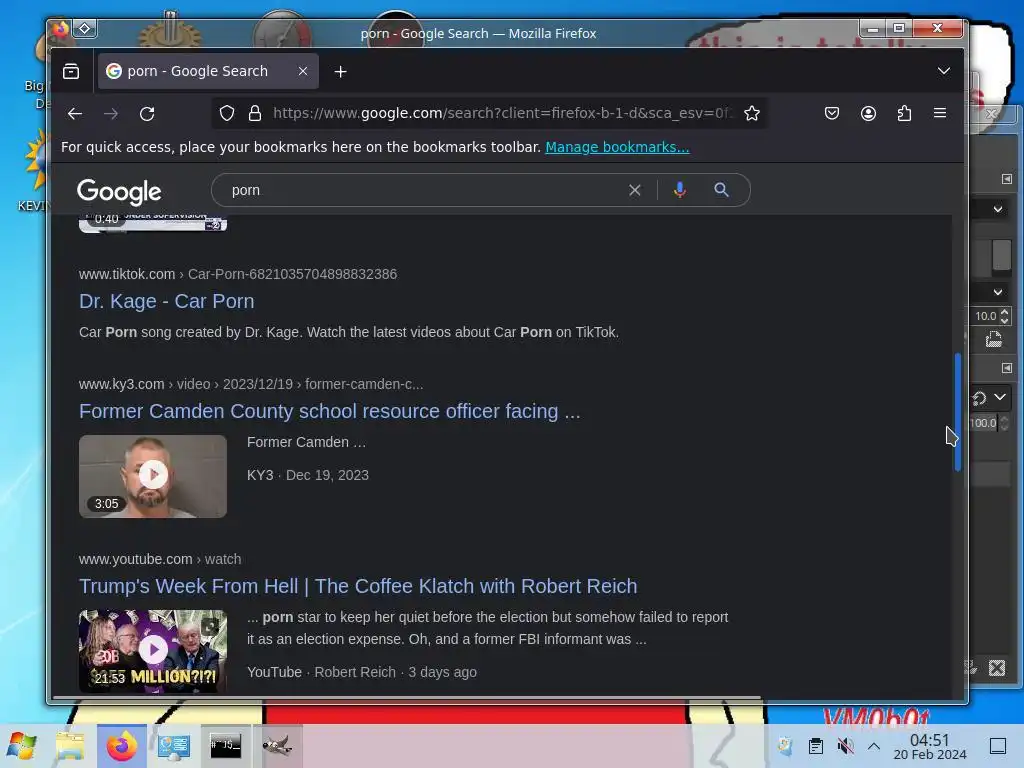Switch to the terminal taskbar window
Viewport: 1024px width, 768px height.
coord(225,746)
